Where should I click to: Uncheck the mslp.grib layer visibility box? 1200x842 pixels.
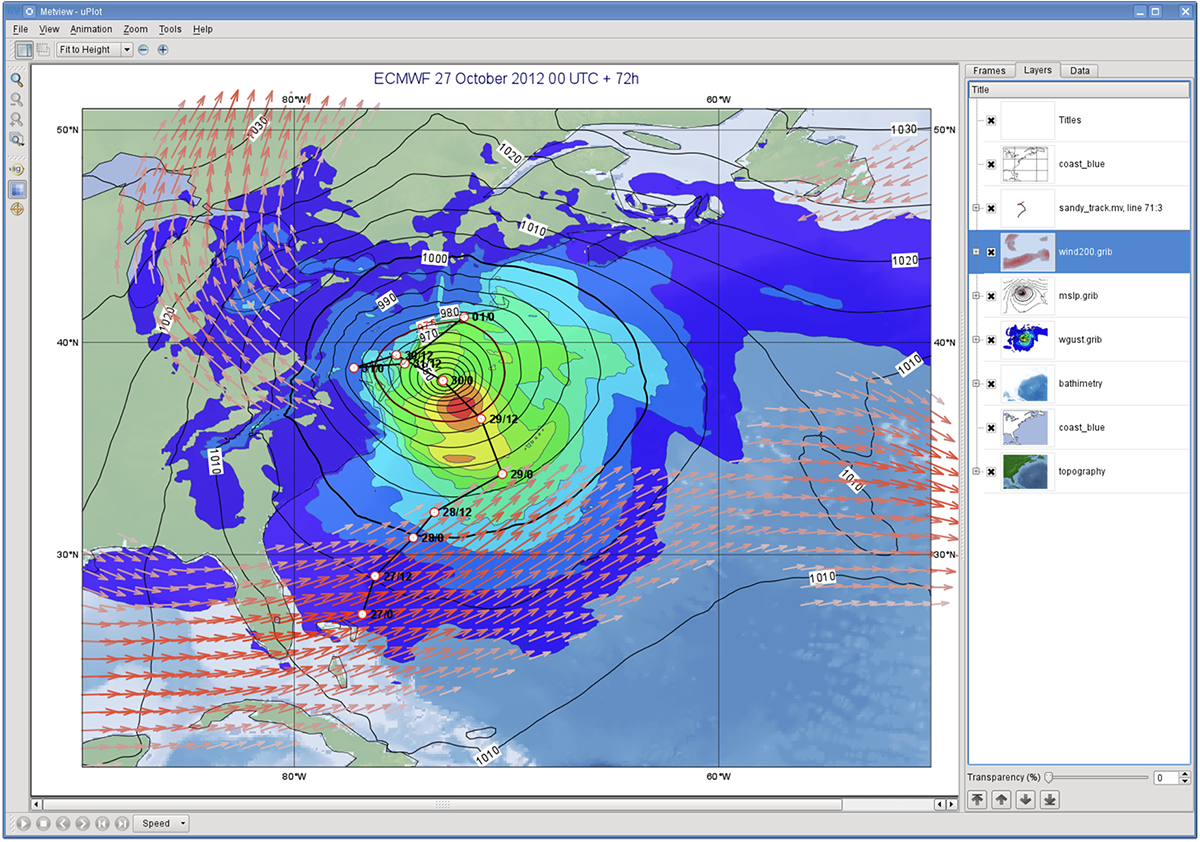click(991, 296)
